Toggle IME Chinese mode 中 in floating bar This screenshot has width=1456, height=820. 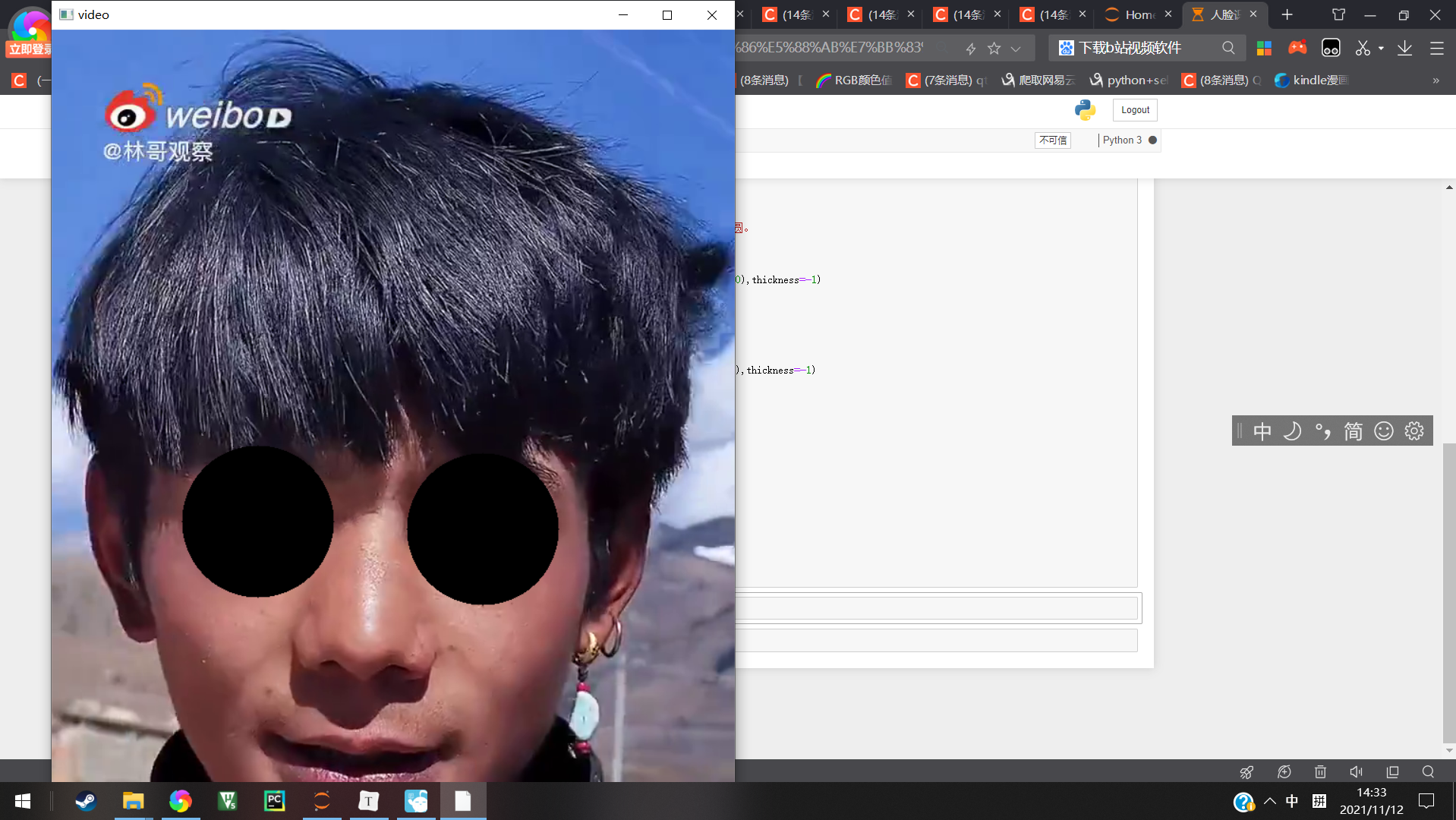click(1262, 431)
